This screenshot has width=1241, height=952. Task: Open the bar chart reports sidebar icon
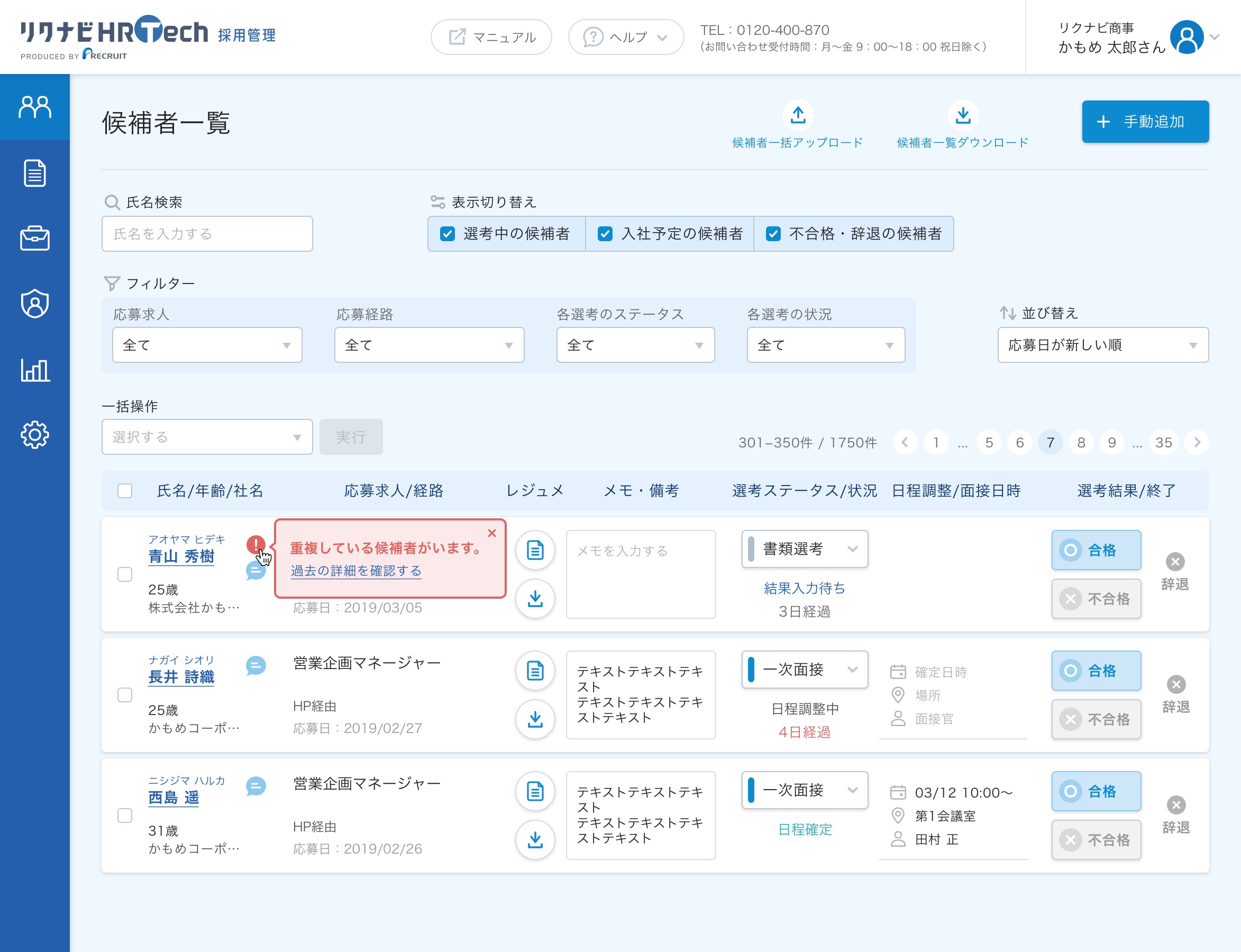pos(34,370)
